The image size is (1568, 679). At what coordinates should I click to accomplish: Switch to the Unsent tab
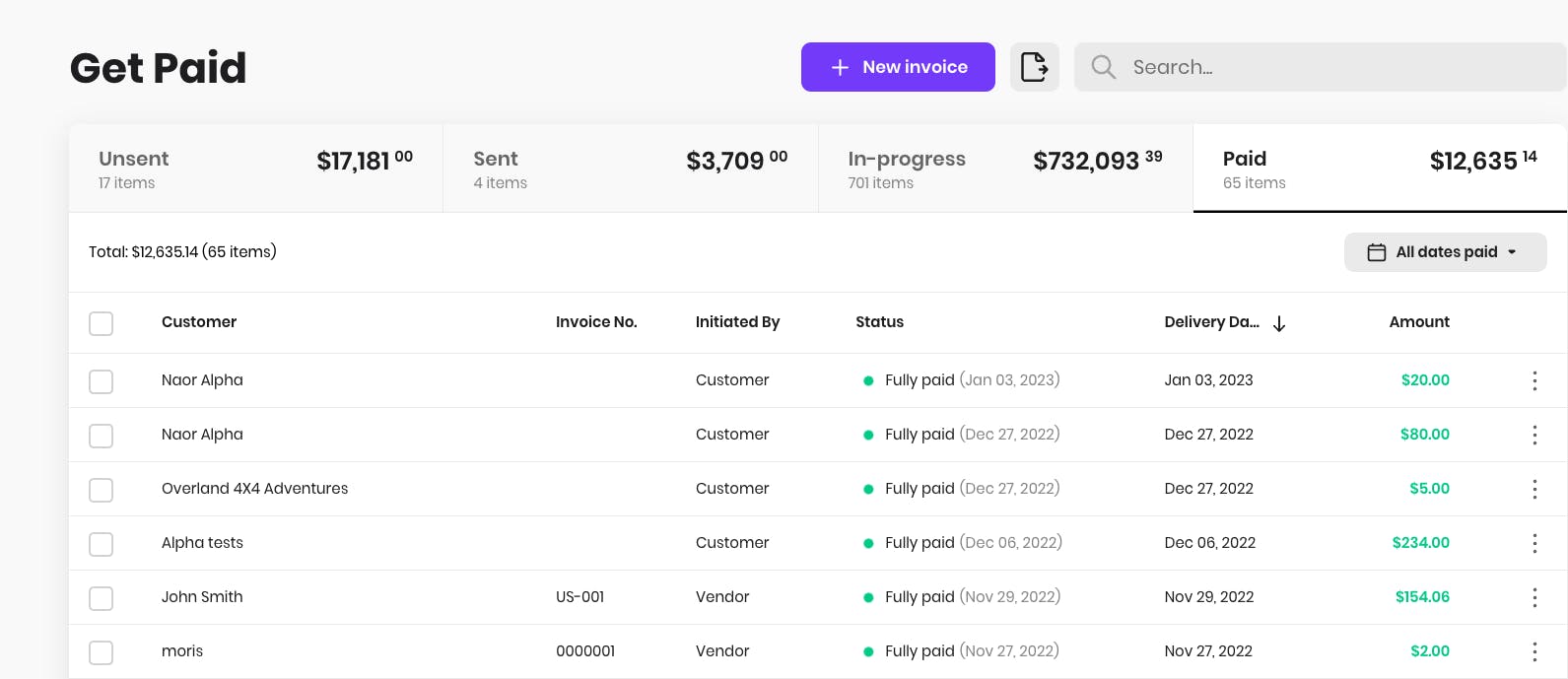coord(255,169)
